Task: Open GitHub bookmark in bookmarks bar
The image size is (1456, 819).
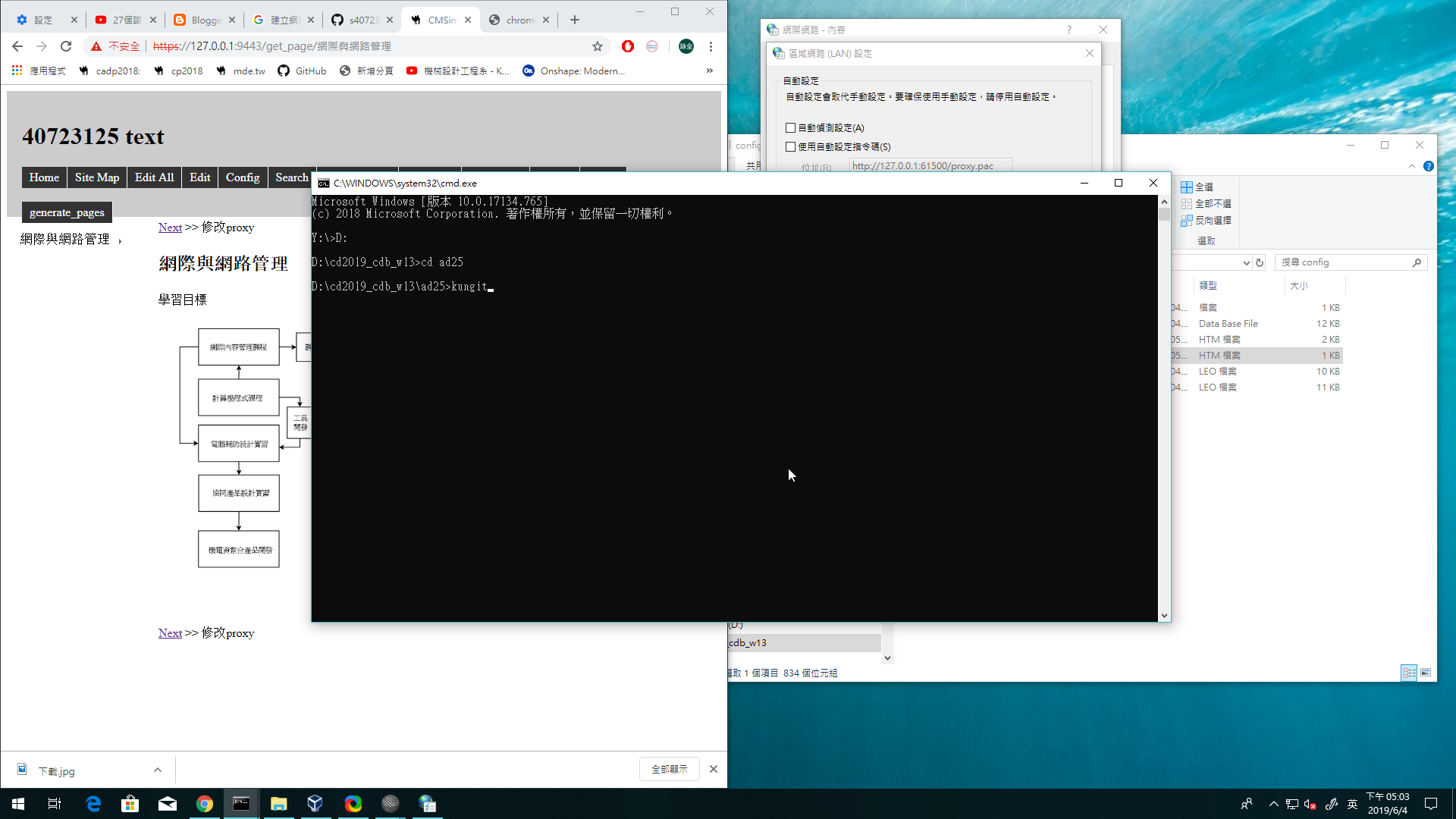Action: [x=302, y=71]
